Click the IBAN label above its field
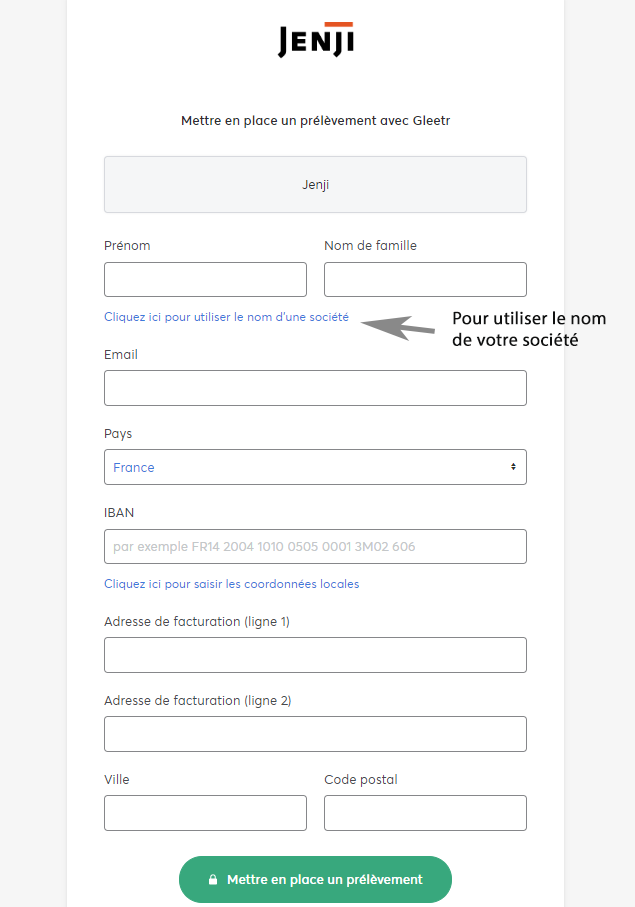Viewport: 635px width, 907px height. click(x=119, y=513)
